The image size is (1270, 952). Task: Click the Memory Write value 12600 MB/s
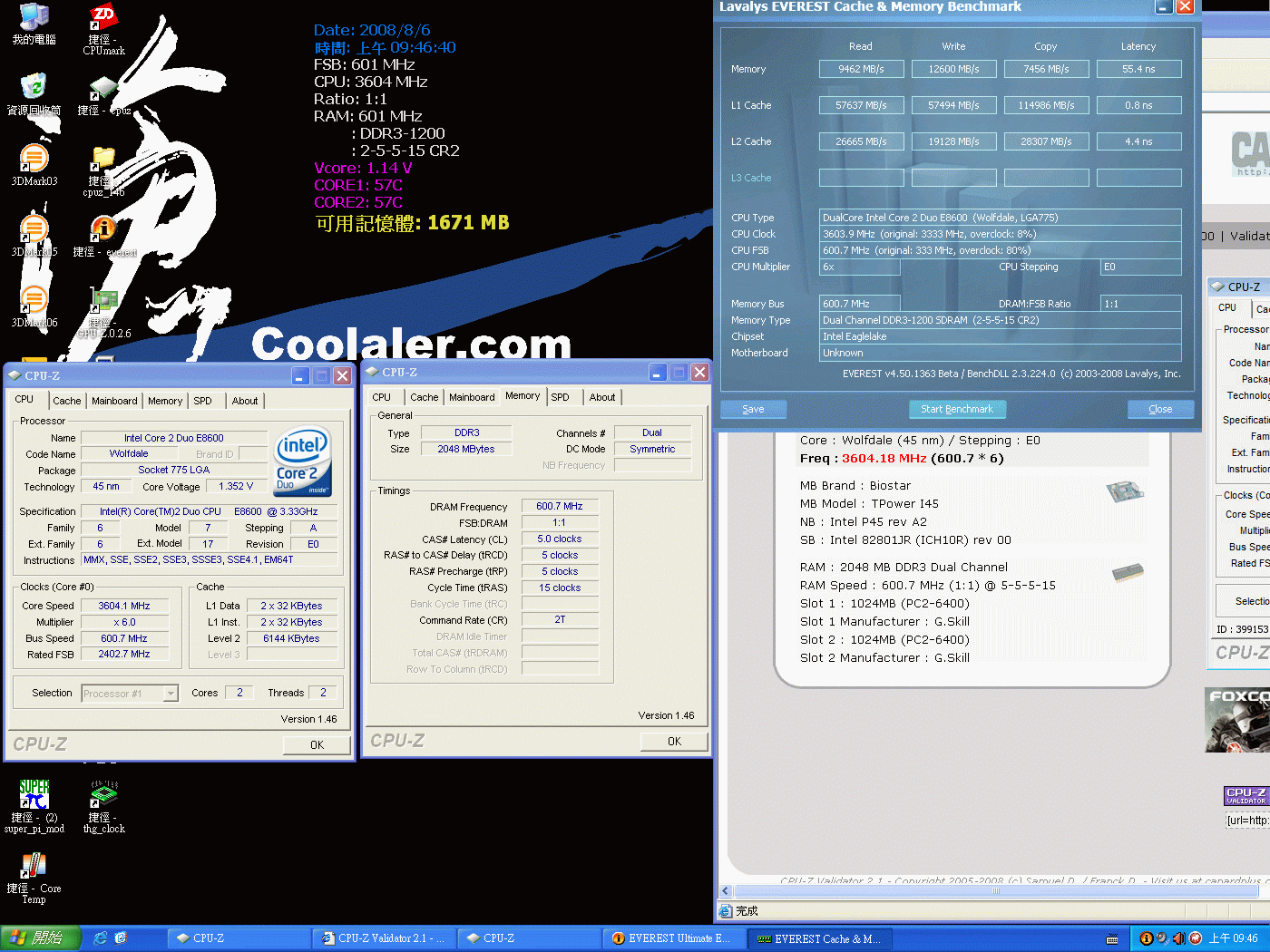pyautogui.click(x=953, y=69)
